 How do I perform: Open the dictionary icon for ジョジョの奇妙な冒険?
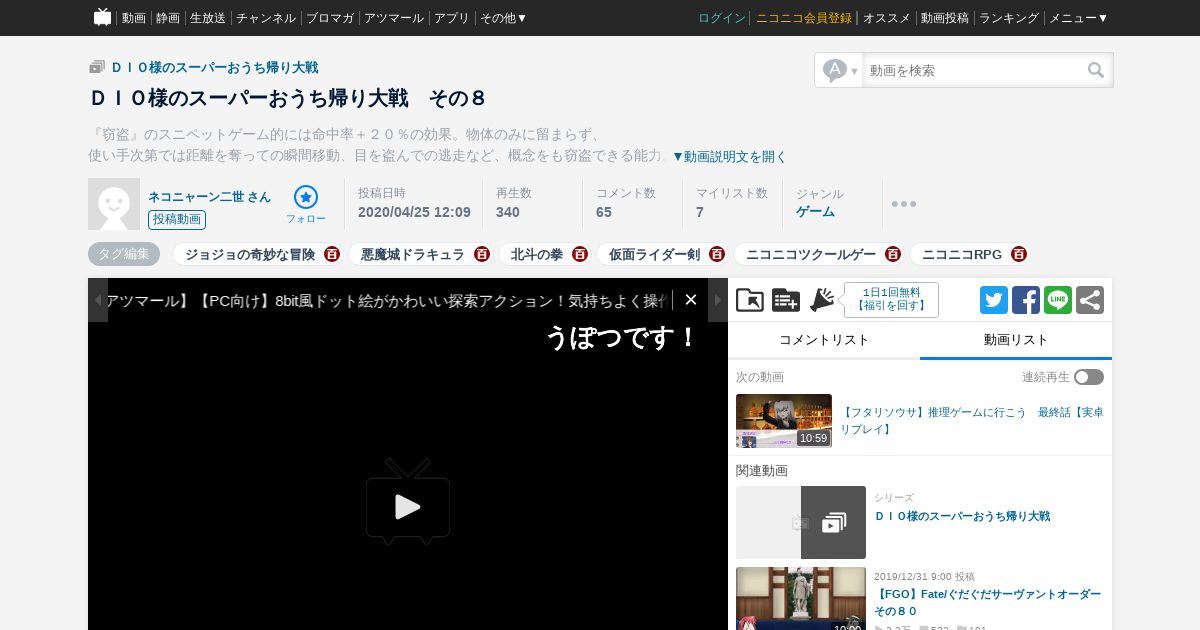click(332, 254)
